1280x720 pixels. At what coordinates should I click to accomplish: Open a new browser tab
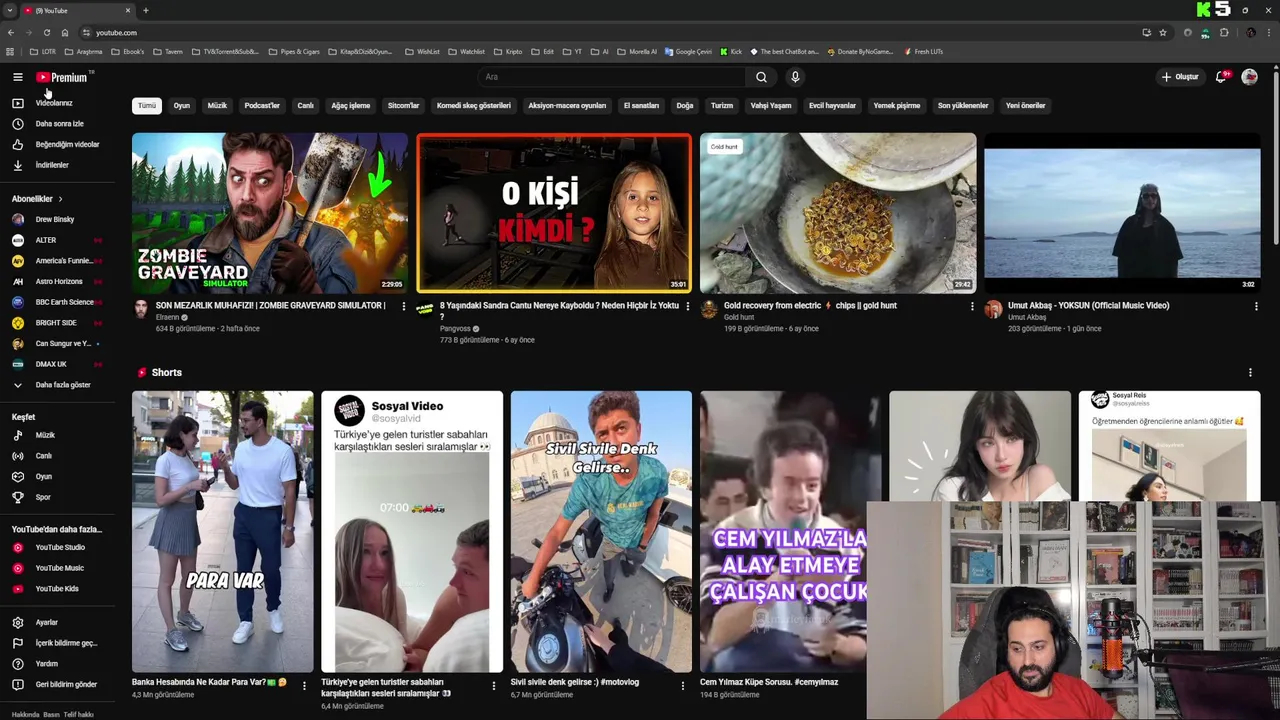pyautogui.click(x=146, y=10)
